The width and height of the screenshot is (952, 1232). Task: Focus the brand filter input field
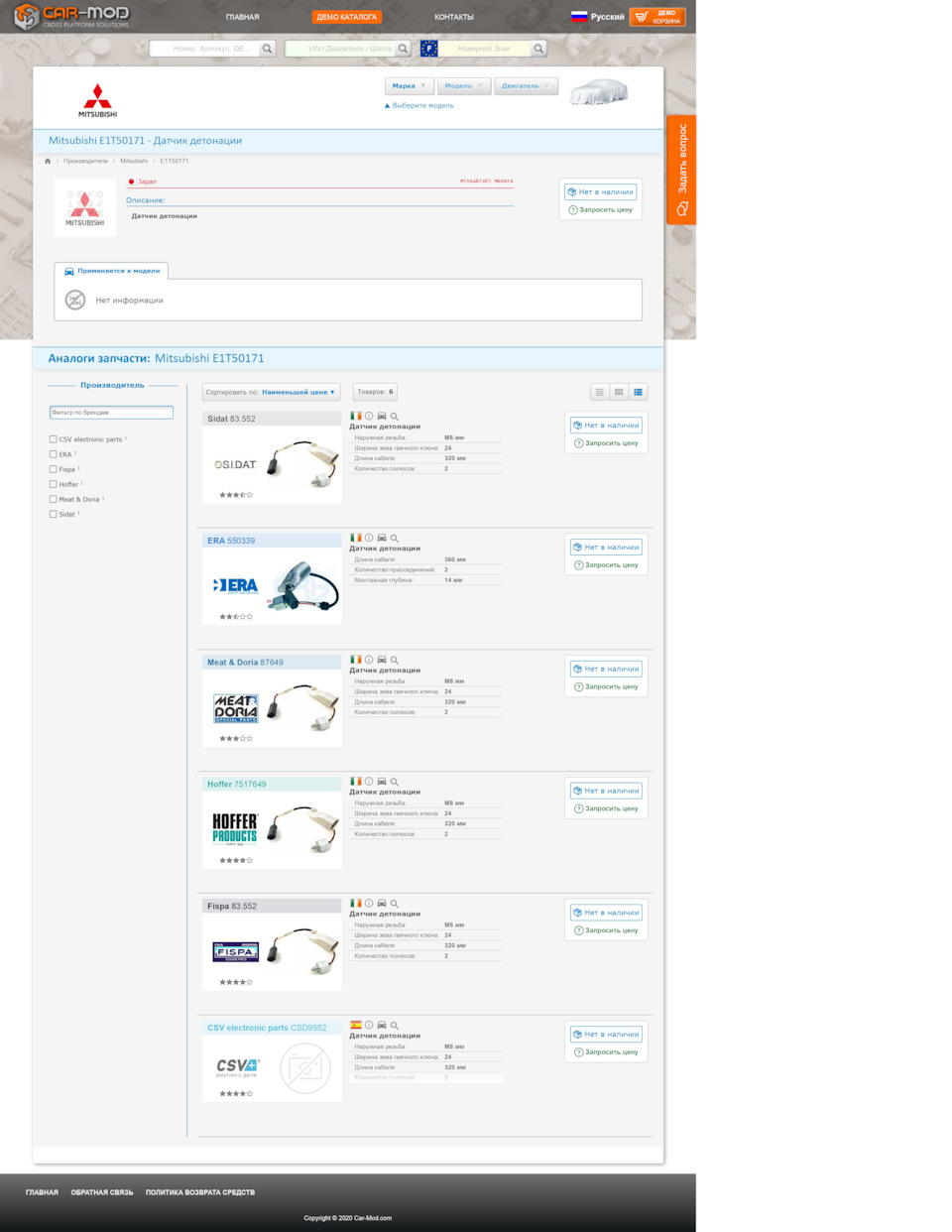[111, 413]
